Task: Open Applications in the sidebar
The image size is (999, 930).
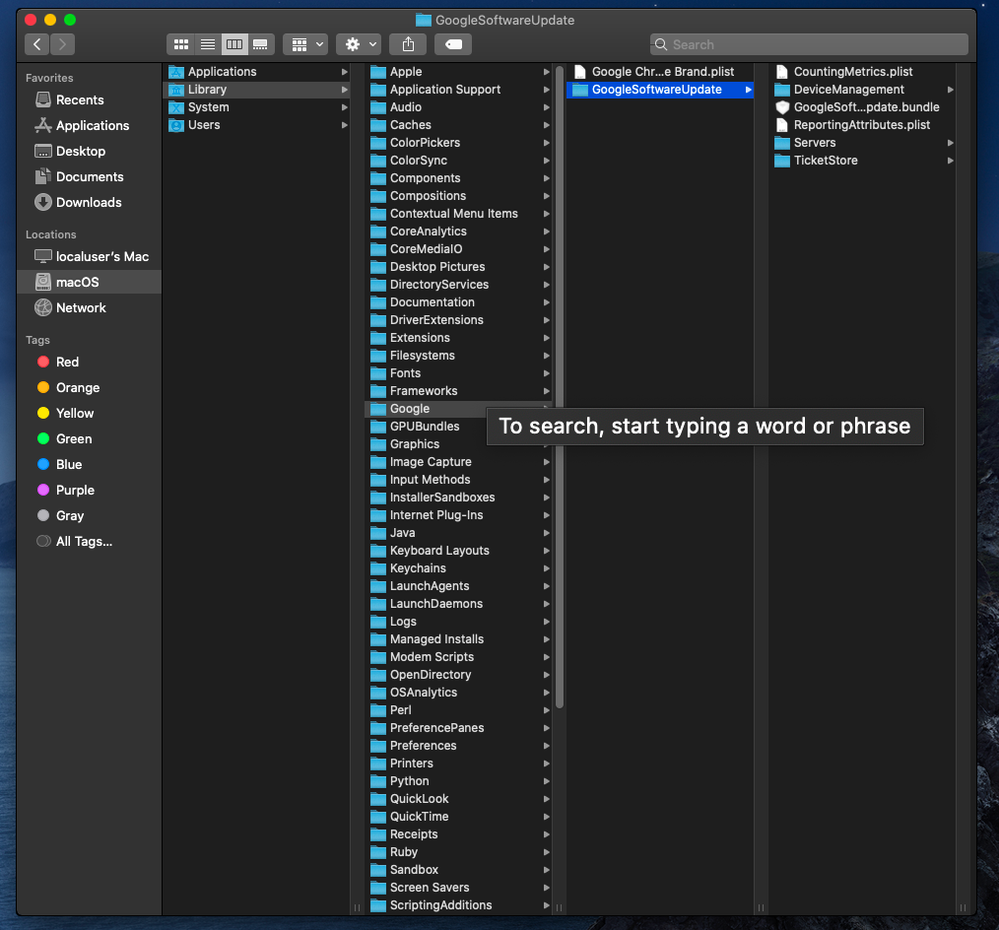Action: pyautogui.click(x=89, y=125)
